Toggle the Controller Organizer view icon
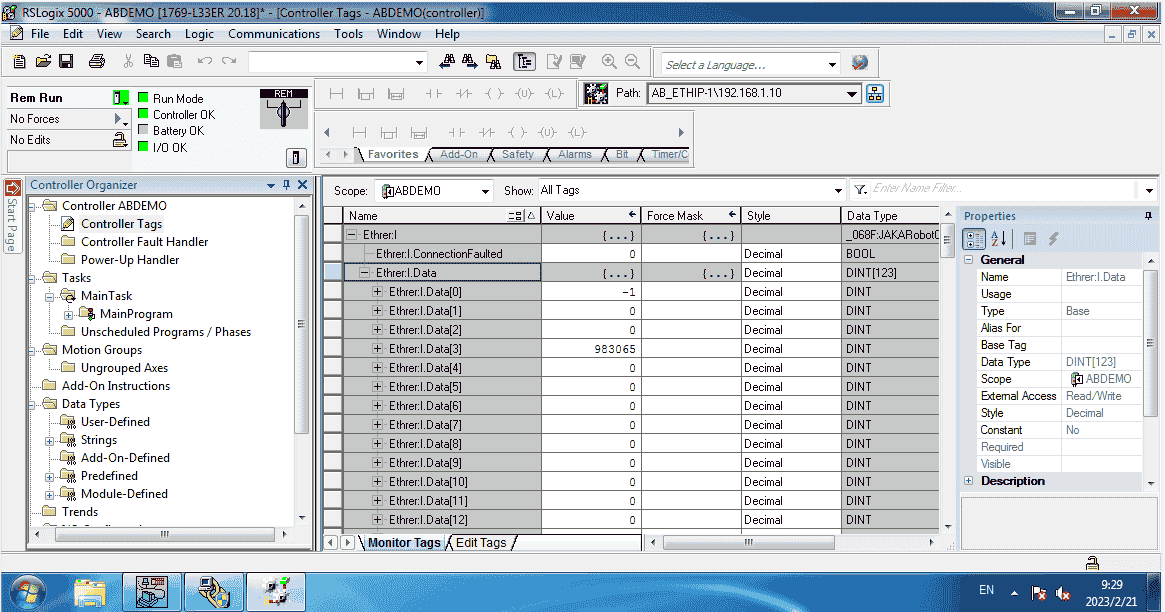1165x612 pixels. coord(524,62)
